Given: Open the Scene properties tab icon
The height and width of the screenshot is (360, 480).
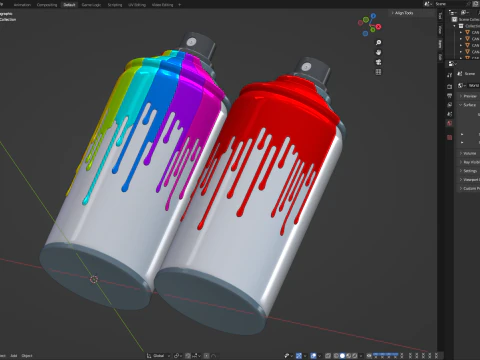Looking at the screenshot, I should [449, 114].
